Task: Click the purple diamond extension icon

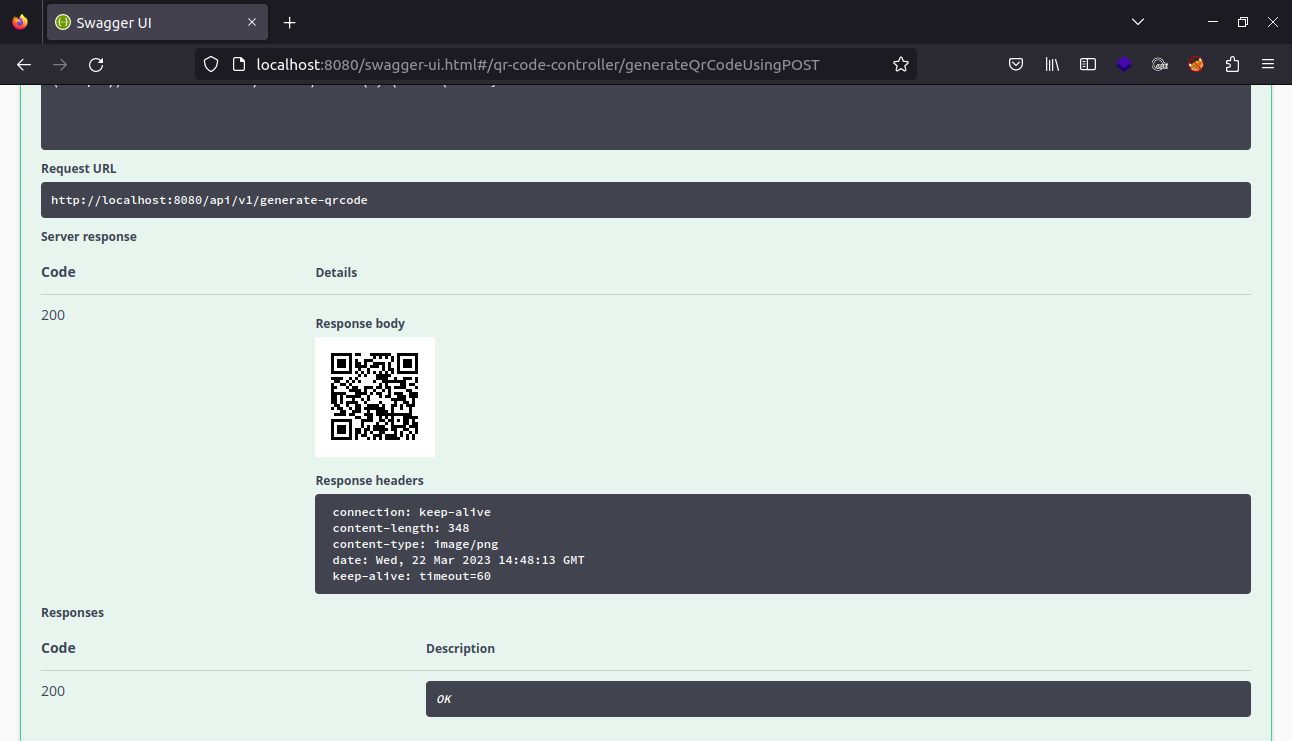Action: pyautogui.click(x=1124, y=64)
